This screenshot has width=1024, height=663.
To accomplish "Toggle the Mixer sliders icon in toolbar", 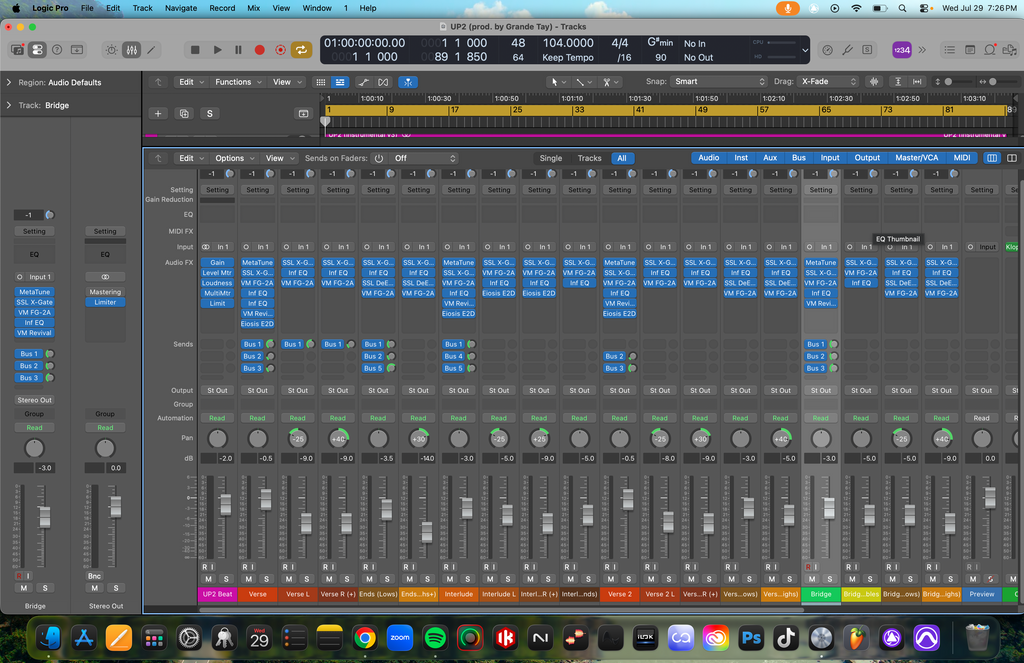I will tap(131, 50).
